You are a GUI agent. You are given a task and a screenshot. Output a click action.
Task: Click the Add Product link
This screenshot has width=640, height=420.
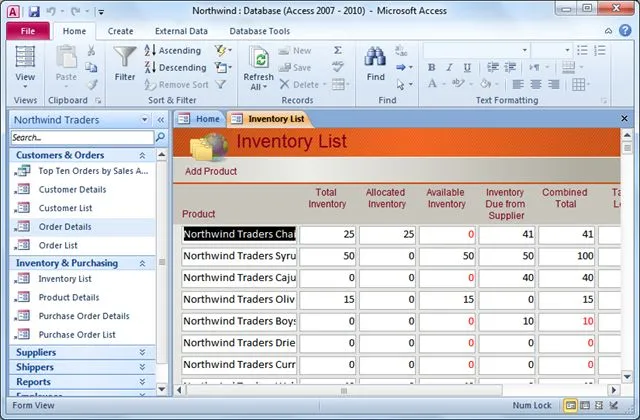coord(211,171)
